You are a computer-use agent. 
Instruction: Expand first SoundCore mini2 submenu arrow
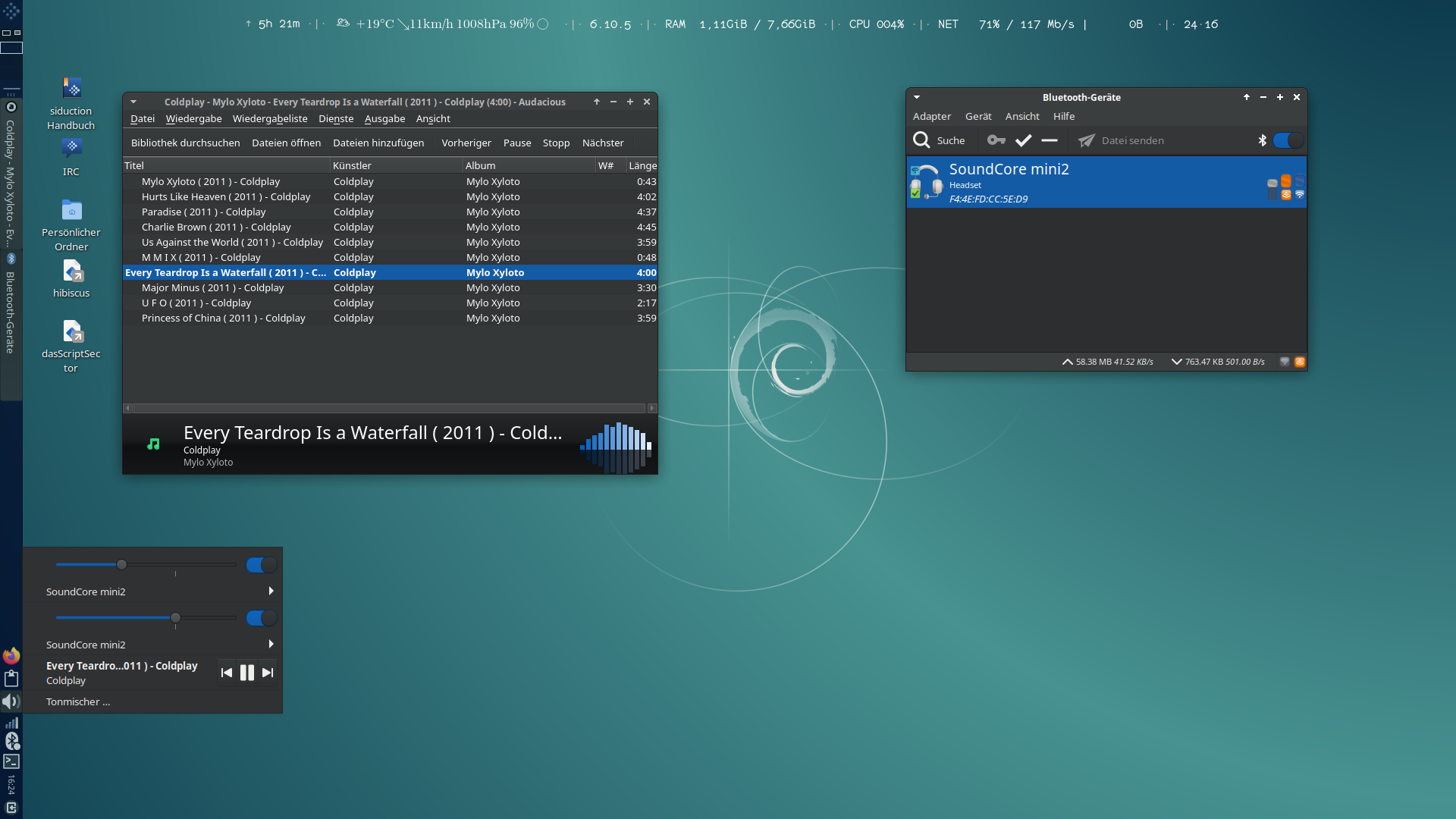[271, 591]
